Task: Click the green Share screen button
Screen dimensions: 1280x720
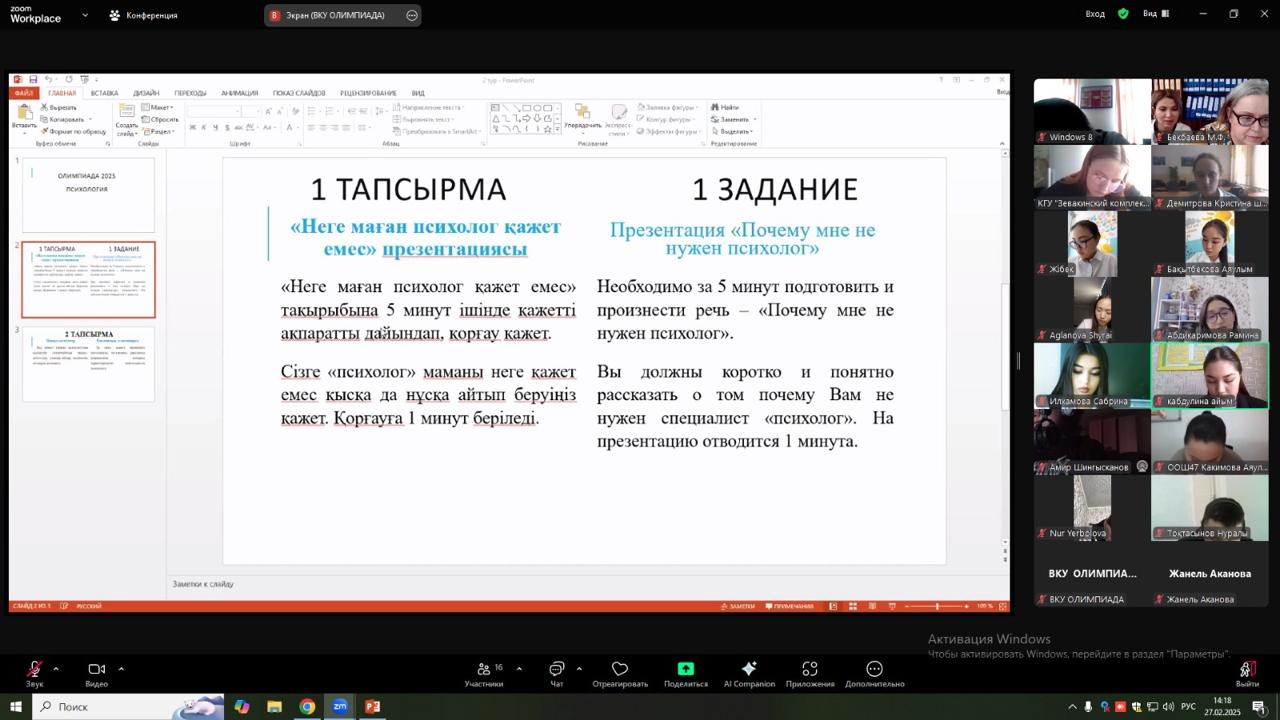Action: click(685, 670)
